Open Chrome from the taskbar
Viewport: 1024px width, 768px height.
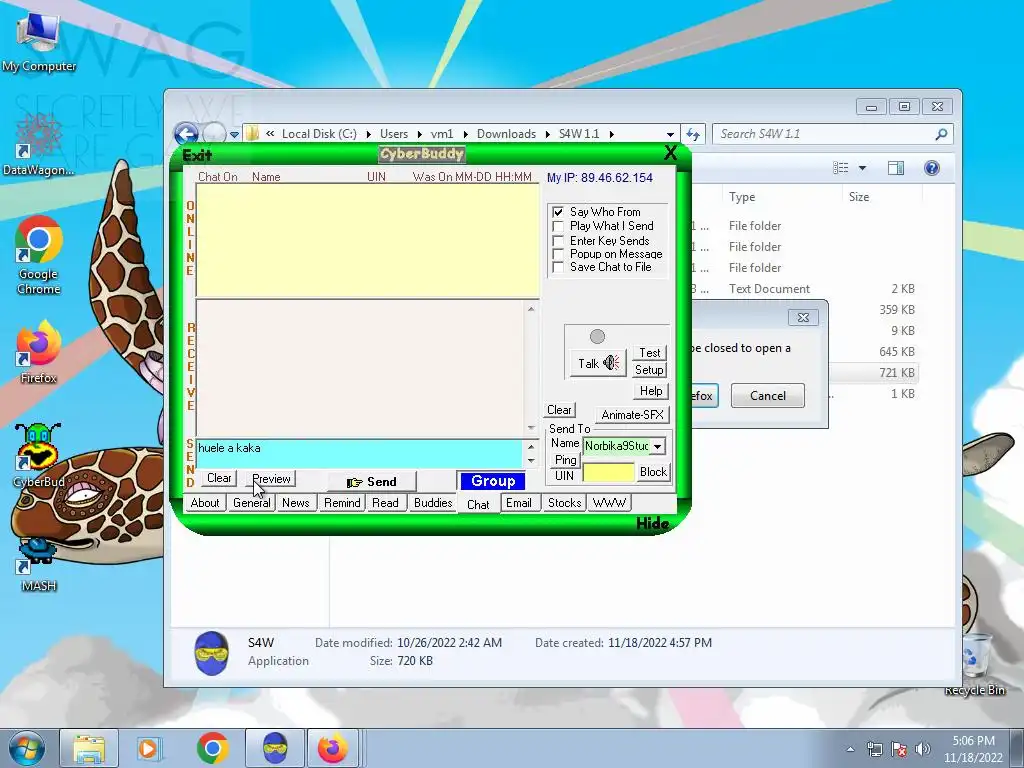click(x=212, y=748)
